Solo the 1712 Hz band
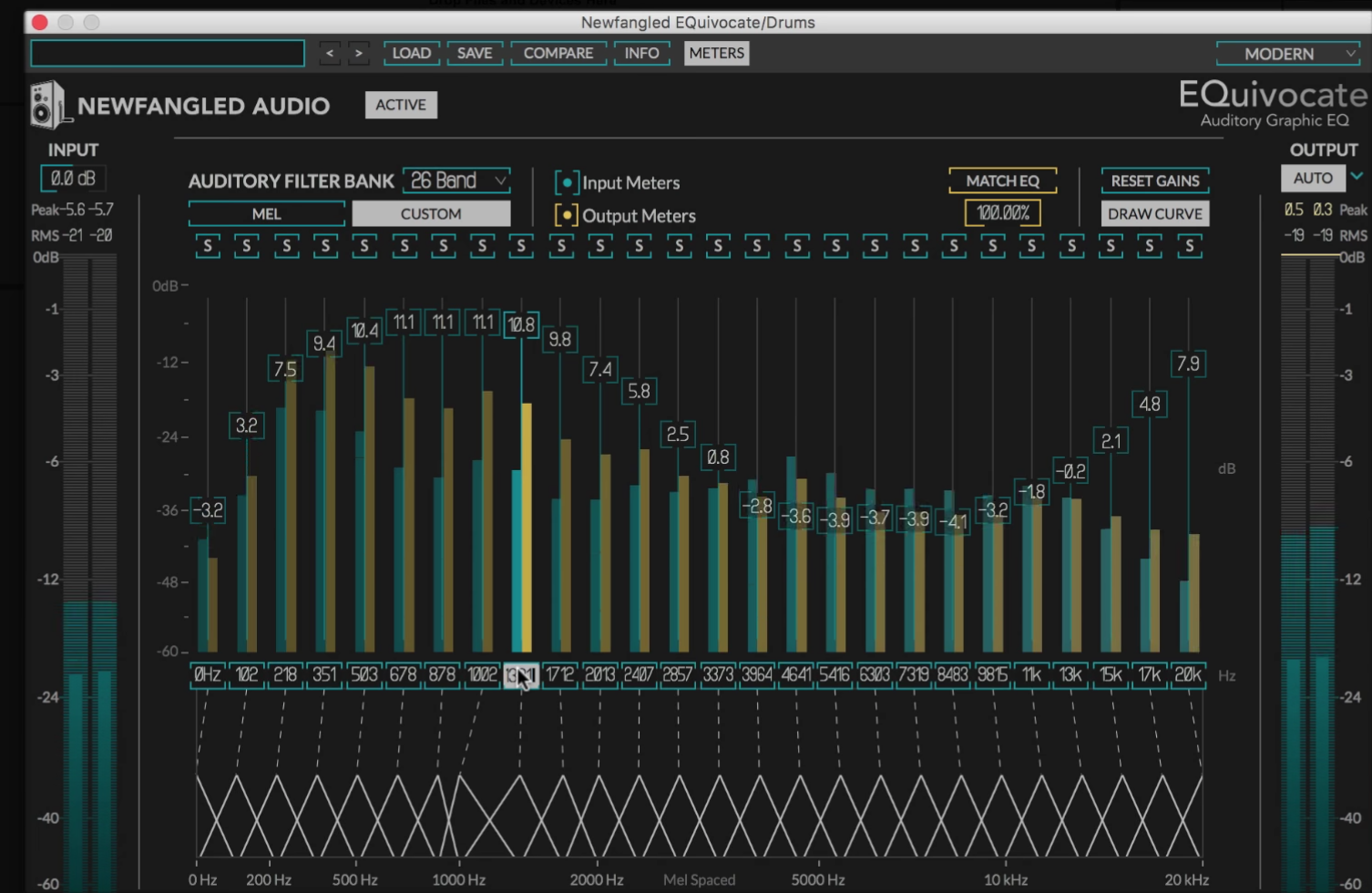1372x893 pixels. click(560, 246)
